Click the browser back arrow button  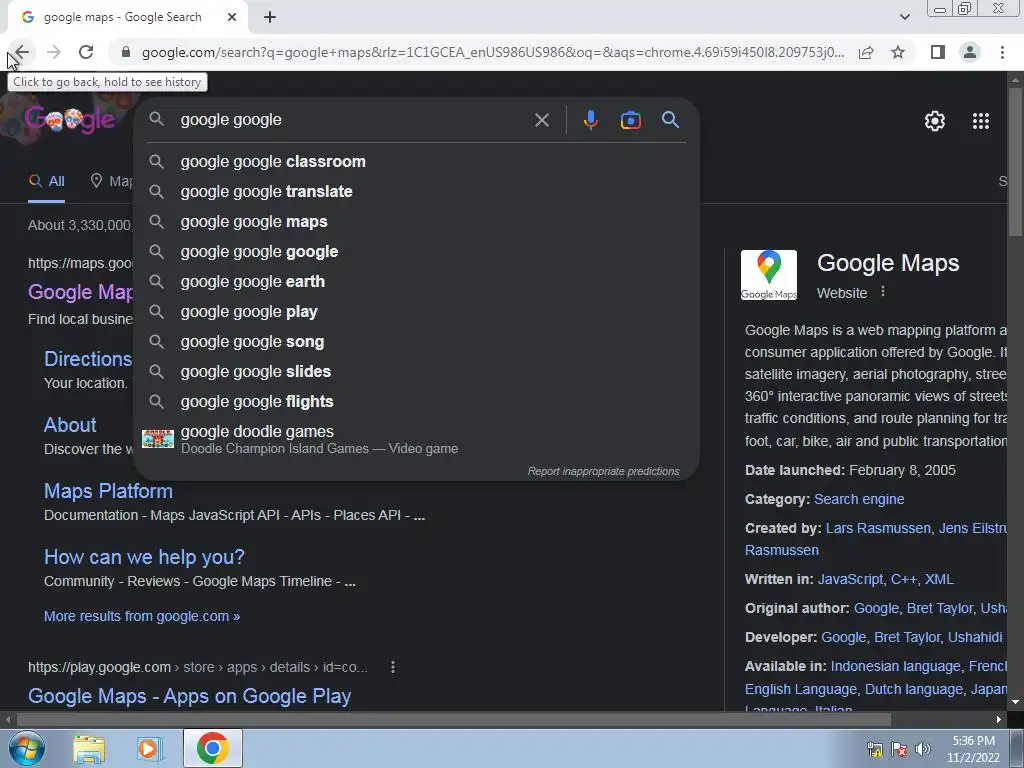22,52
